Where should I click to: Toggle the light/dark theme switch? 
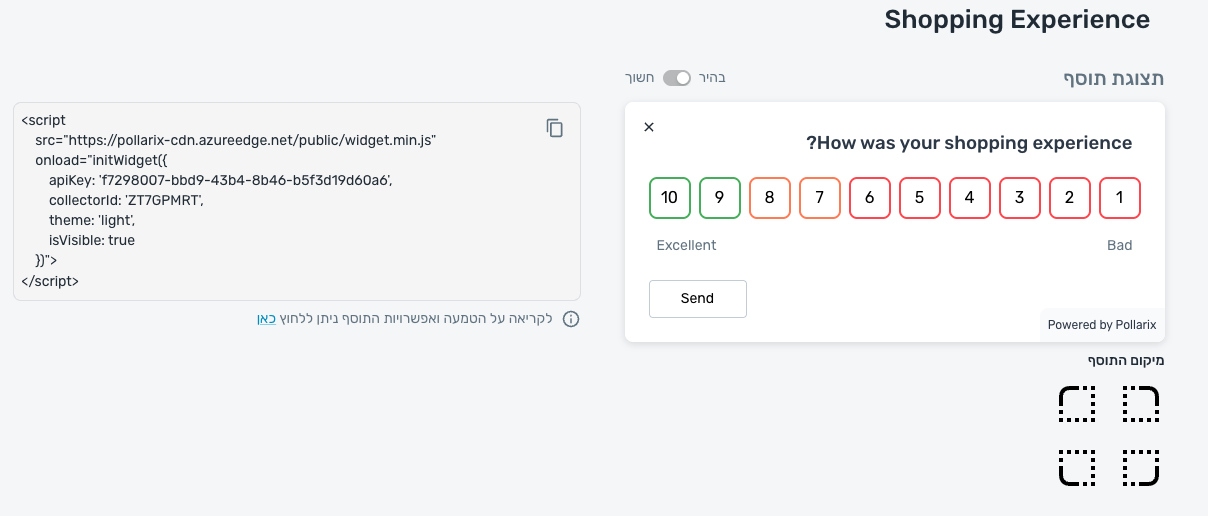tap(677, 78)
